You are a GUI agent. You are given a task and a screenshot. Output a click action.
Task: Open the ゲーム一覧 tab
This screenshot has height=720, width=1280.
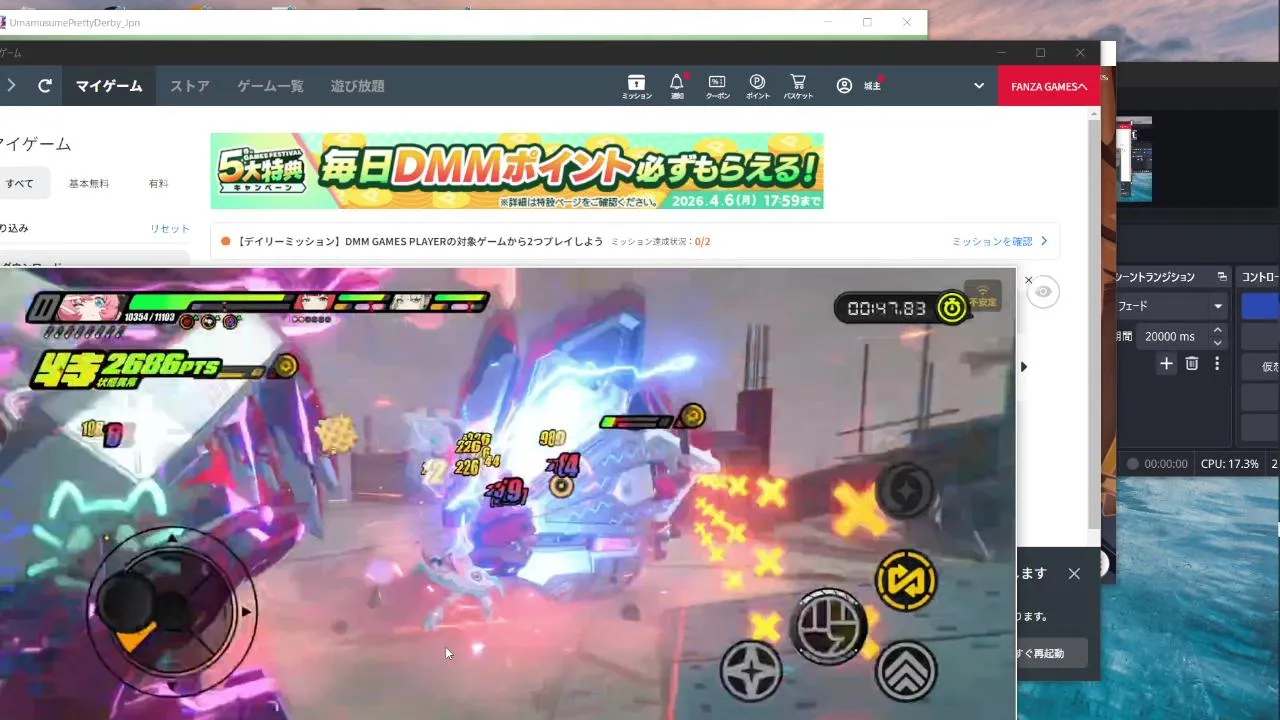270,86
